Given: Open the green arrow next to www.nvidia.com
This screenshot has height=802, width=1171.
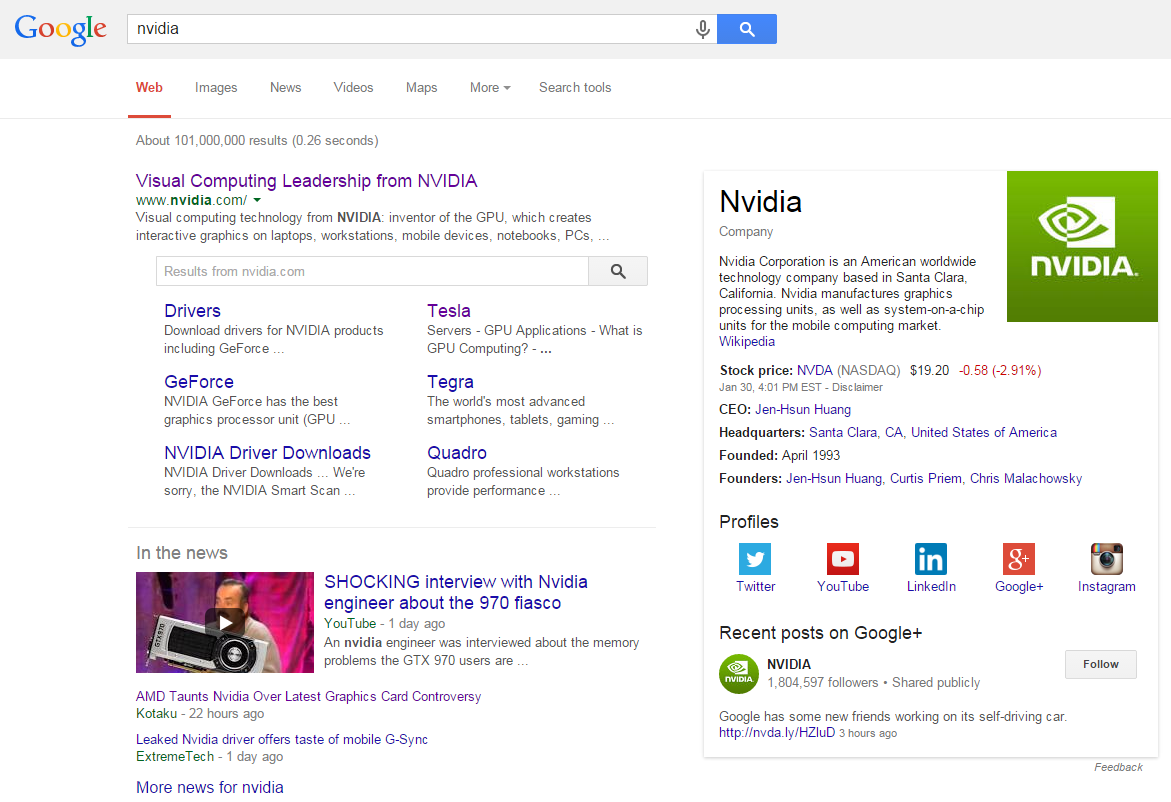Looking at the screenshot, I should point(257,200).
